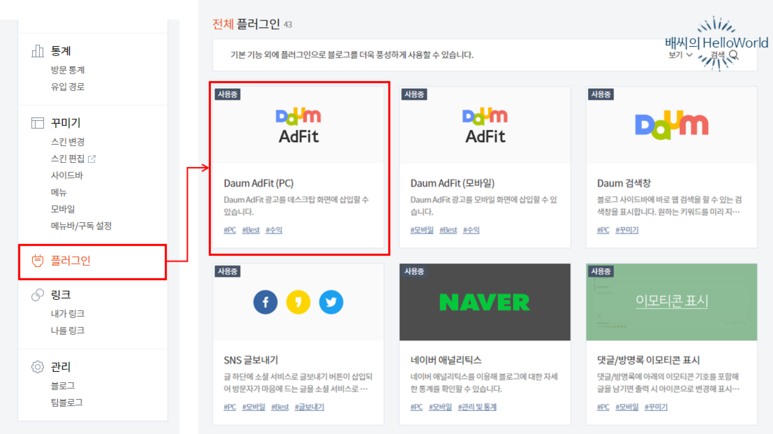773x434 pixels.
Task: Select 사이드바 under 꾸미기
Action: (67, 176)
